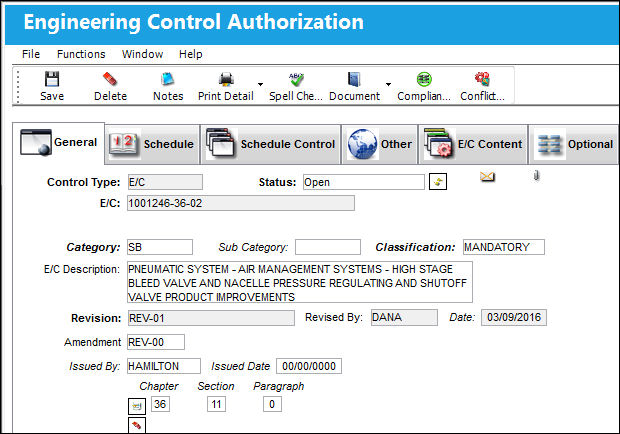
Task: Click the Category field containing SB
Action: 160,247
